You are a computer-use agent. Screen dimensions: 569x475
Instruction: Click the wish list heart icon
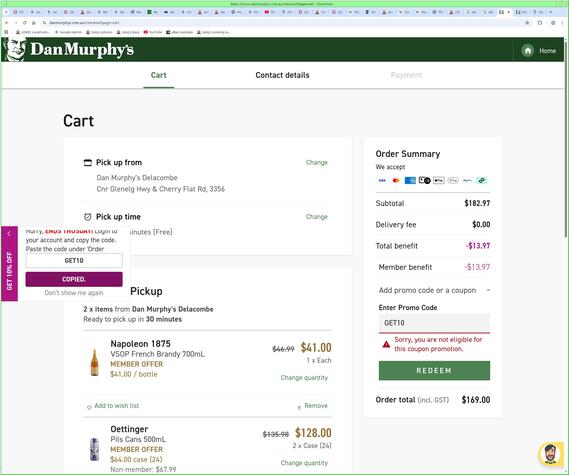[x=89, y=407]
